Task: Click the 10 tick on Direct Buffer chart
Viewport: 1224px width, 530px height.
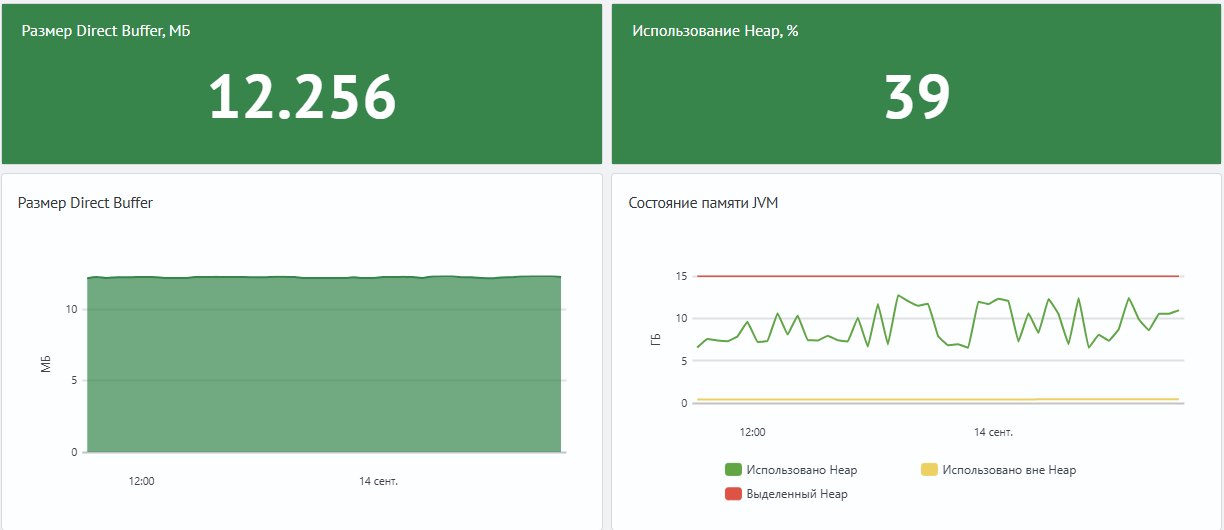Action: [x=71, y=309]
